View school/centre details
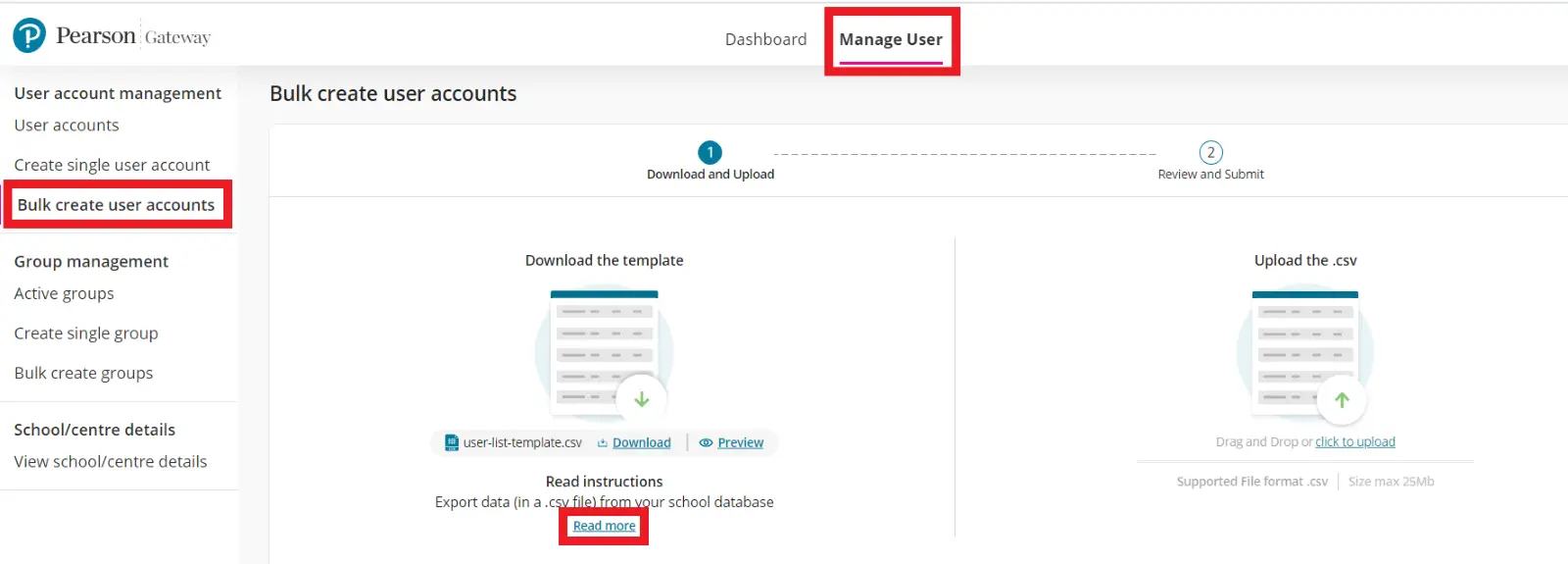 tap(111, 462)
